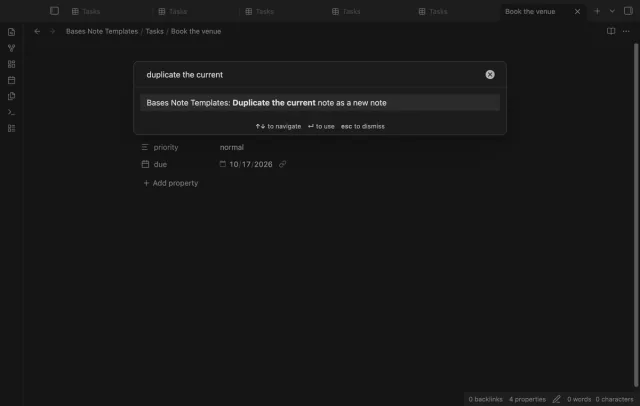The image size is (640, 406).
Task: Click Tasks in the breadcrumb path
Action: pyautogui.click(x=154, y=31)
